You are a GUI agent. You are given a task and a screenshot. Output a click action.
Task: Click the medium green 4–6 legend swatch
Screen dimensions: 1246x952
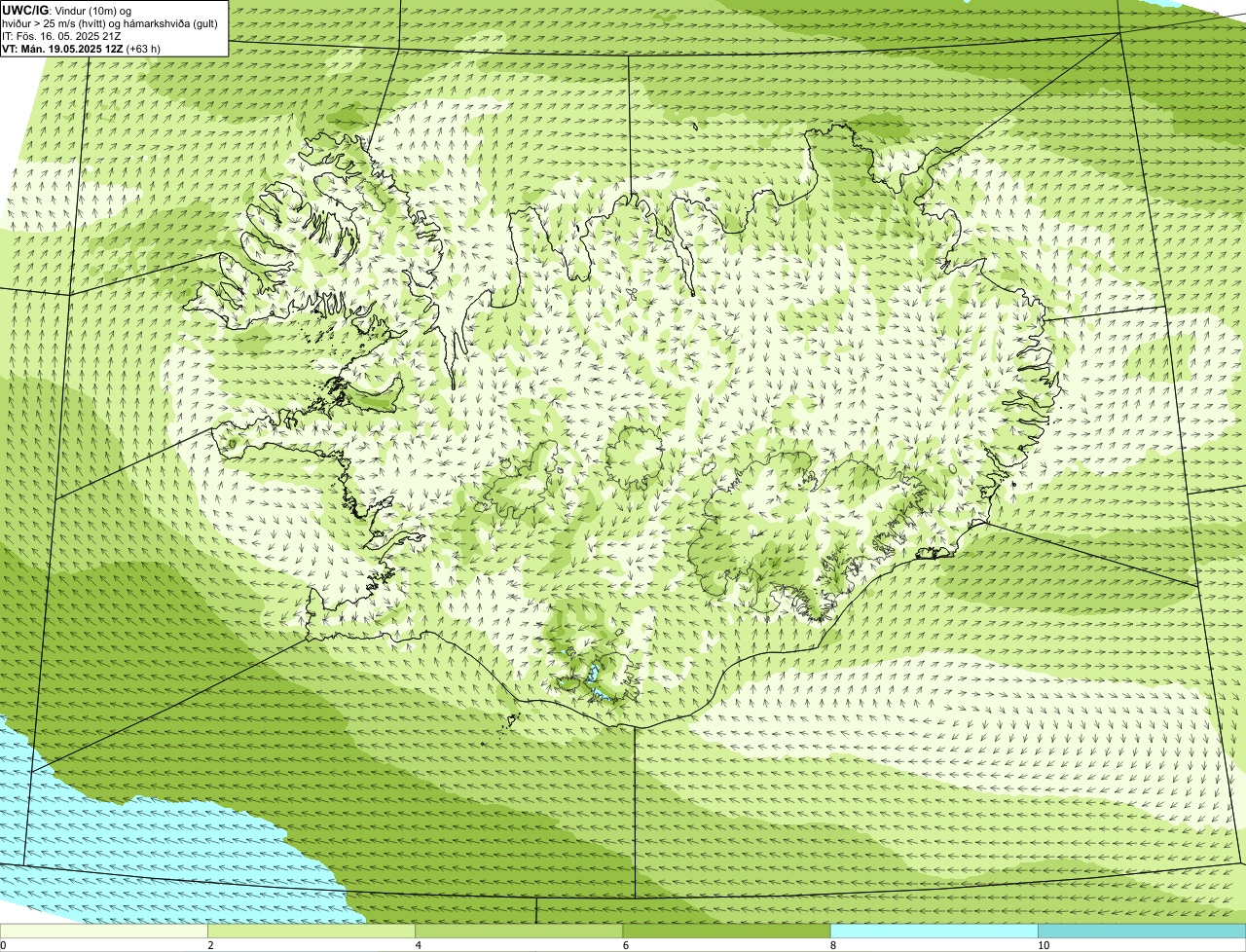[519, 931]
